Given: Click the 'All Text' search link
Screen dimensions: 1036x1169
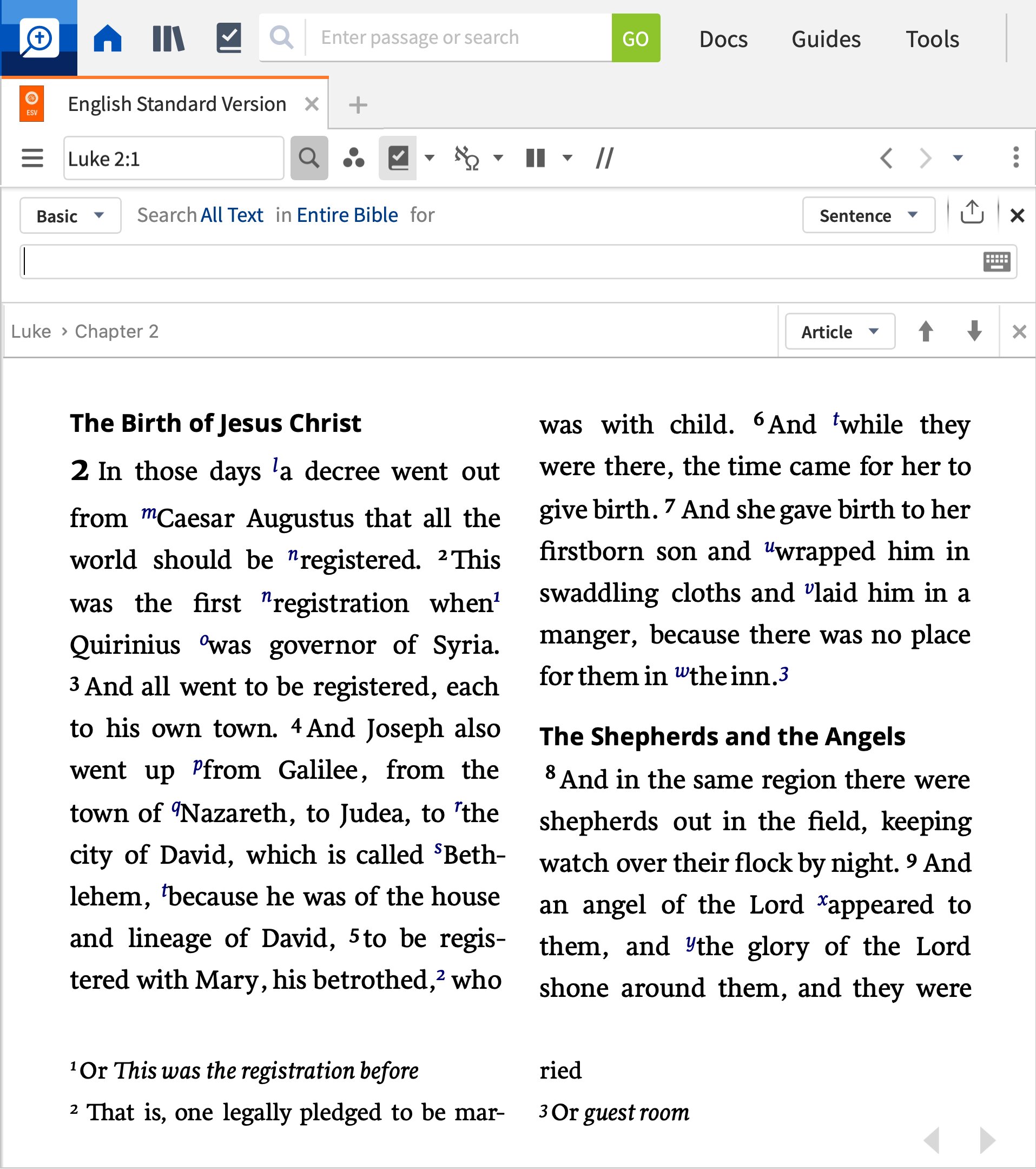Looking at the screenshot, I should coord(232,215).
